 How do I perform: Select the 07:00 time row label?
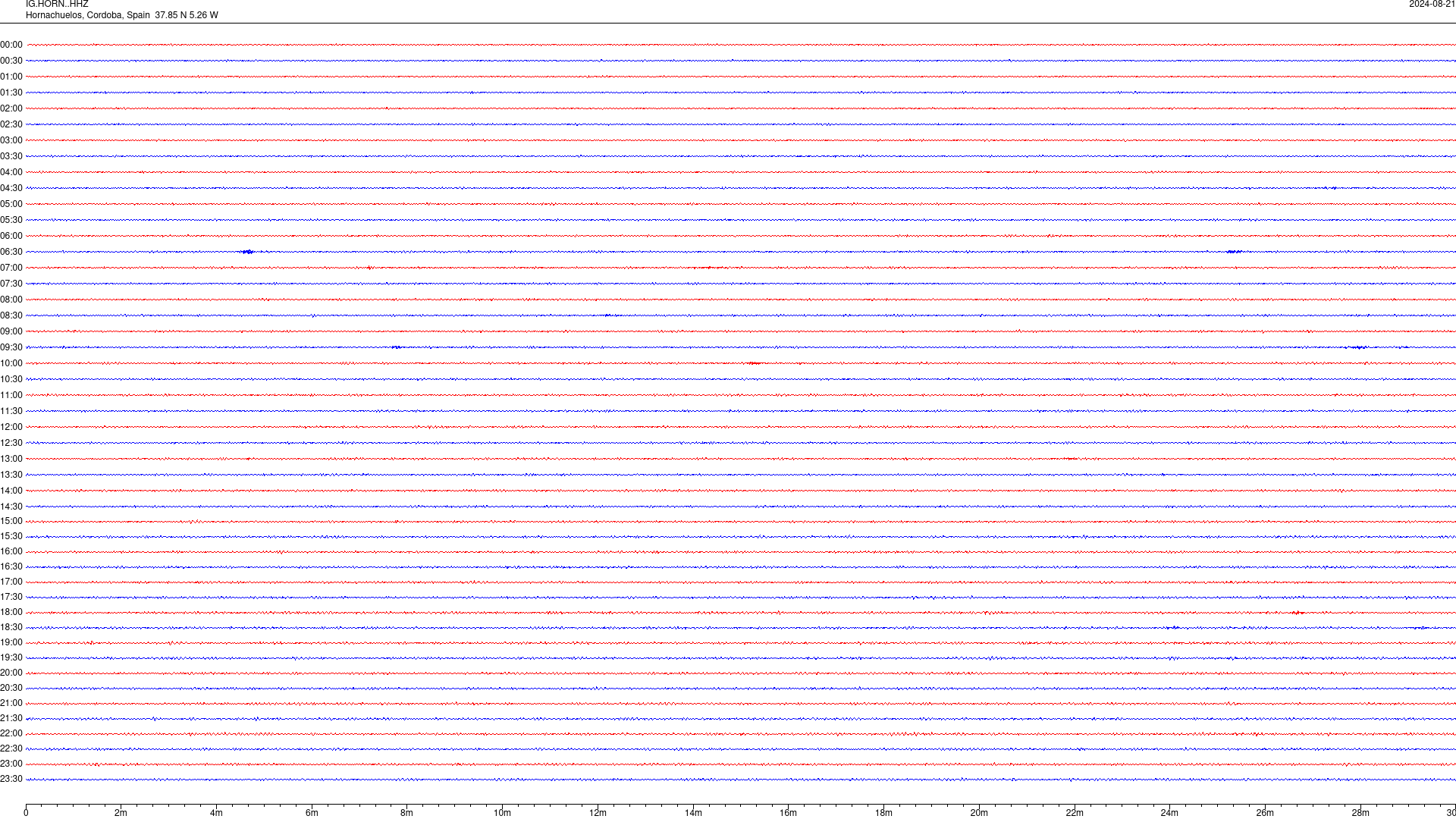click(11, 268)
